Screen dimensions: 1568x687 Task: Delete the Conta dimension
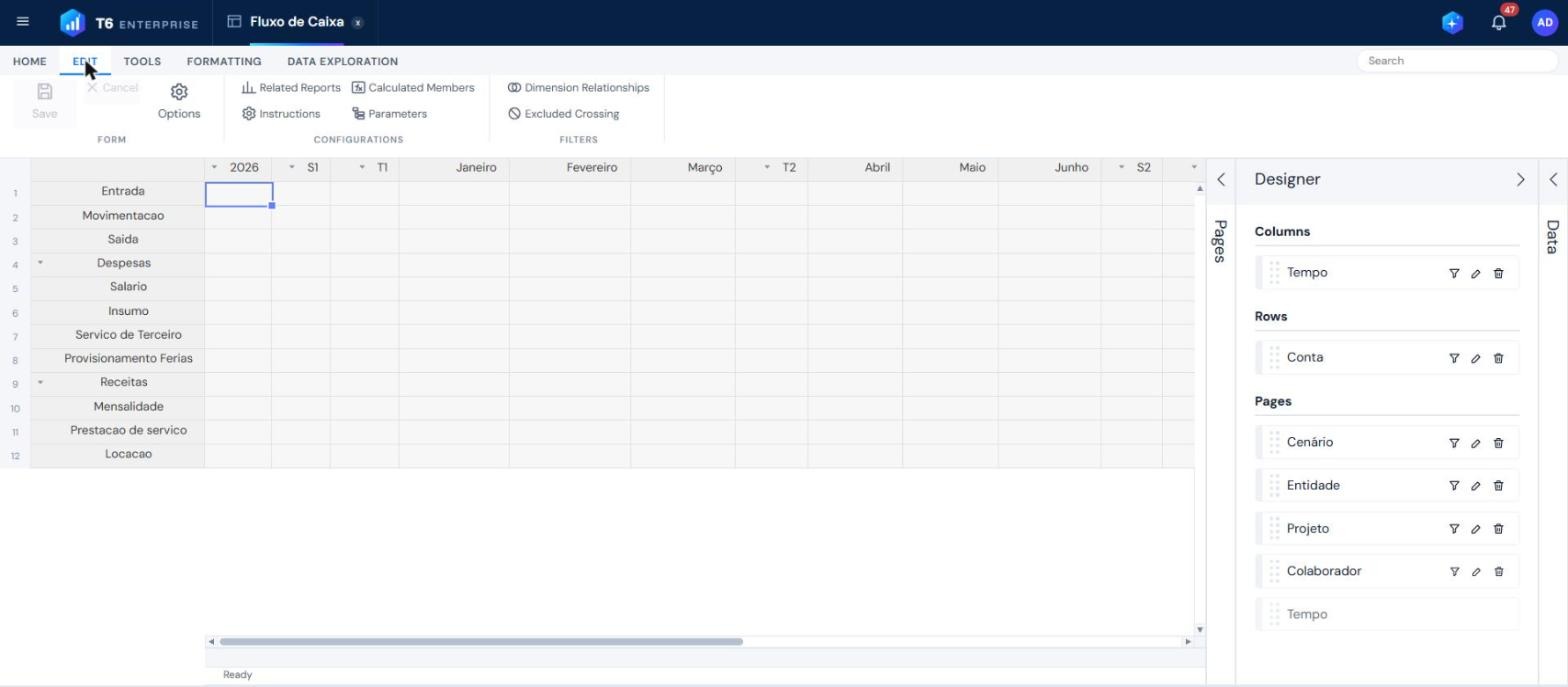coord(1498,358)
